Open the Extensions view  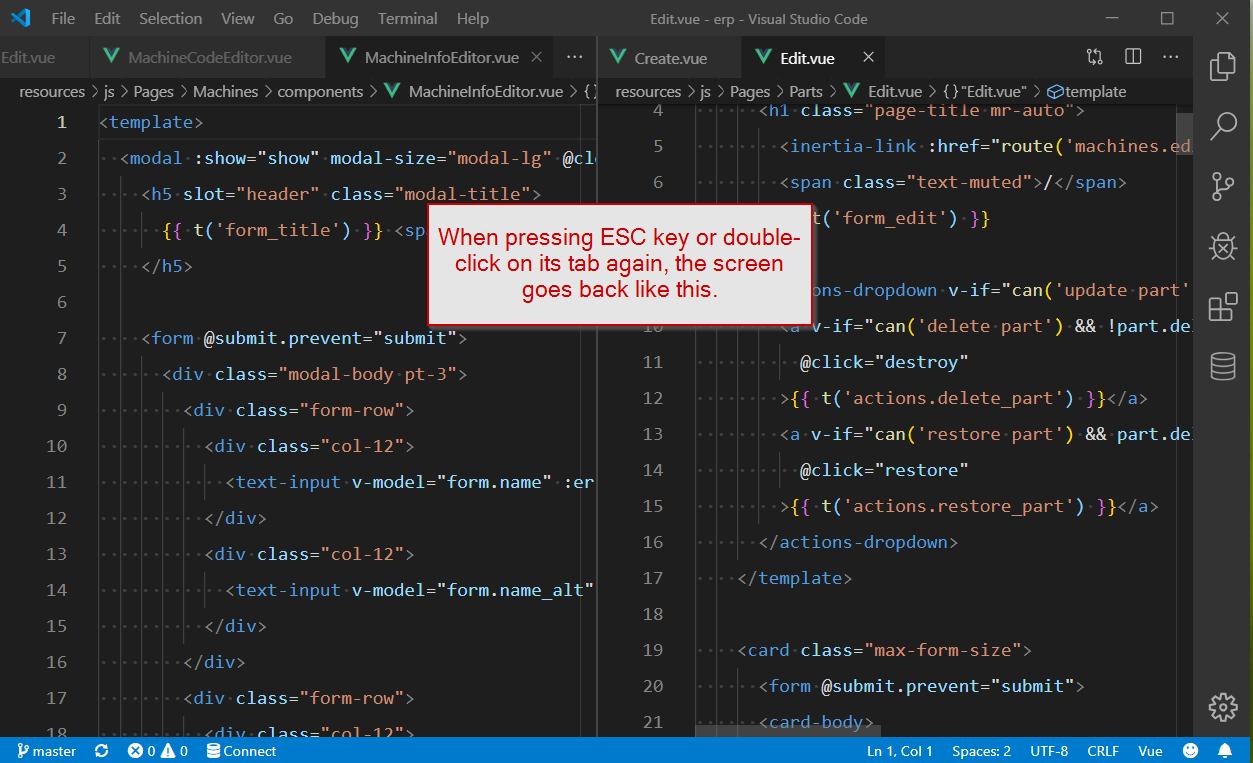point(1222,307)
